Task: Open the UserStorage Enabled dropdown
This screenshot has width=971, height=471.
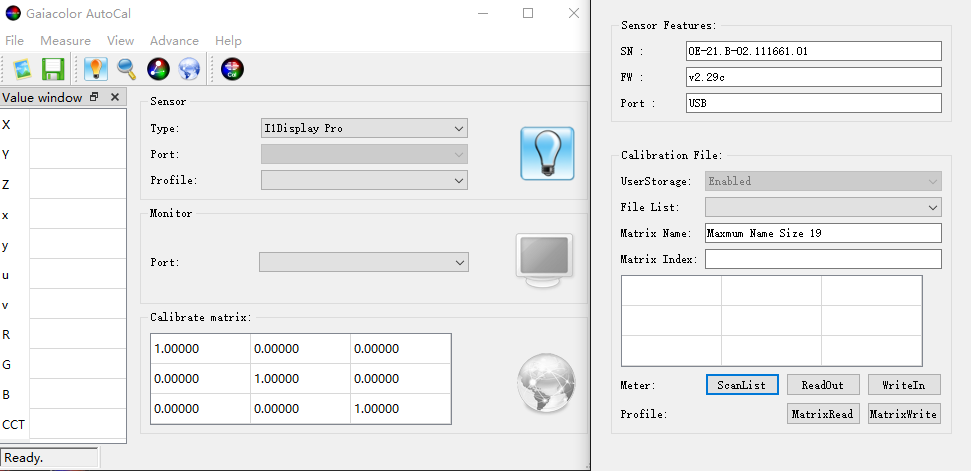Action: [x=823, y=181]
